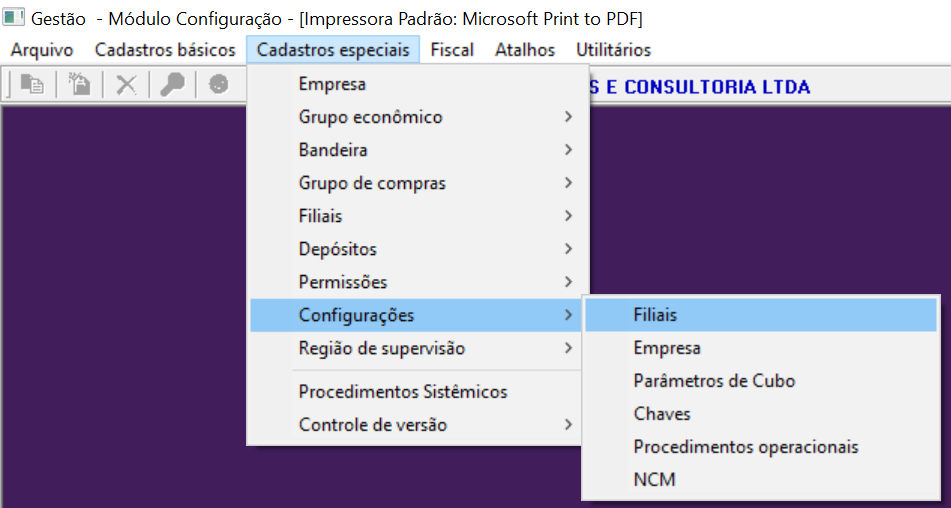This screenshot has width=951, height=508.
Task: Select Filiais in Configurações submenu
Action: point(655,315)
